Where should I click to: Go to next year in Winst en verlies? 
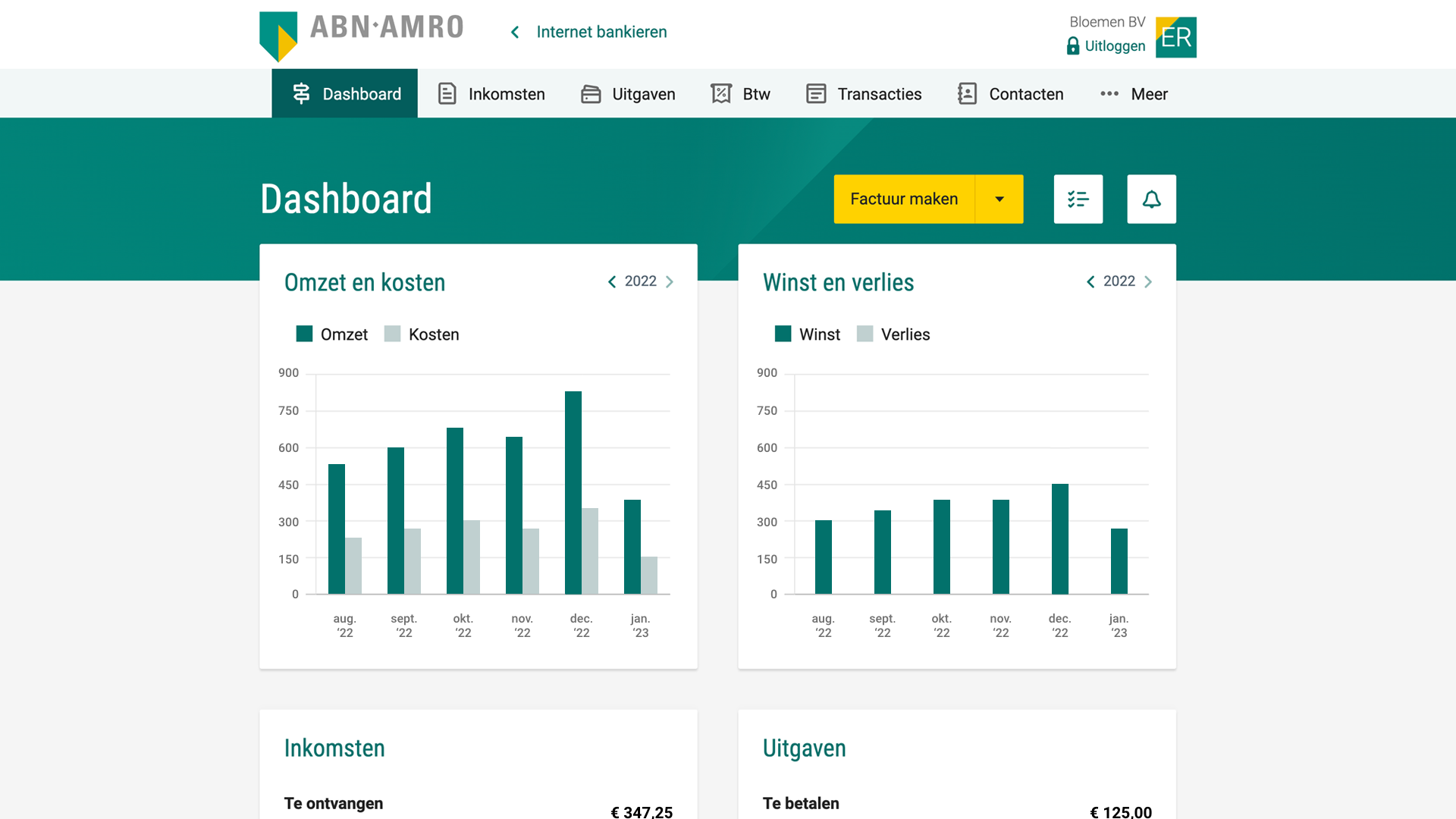coord(1148,282)
